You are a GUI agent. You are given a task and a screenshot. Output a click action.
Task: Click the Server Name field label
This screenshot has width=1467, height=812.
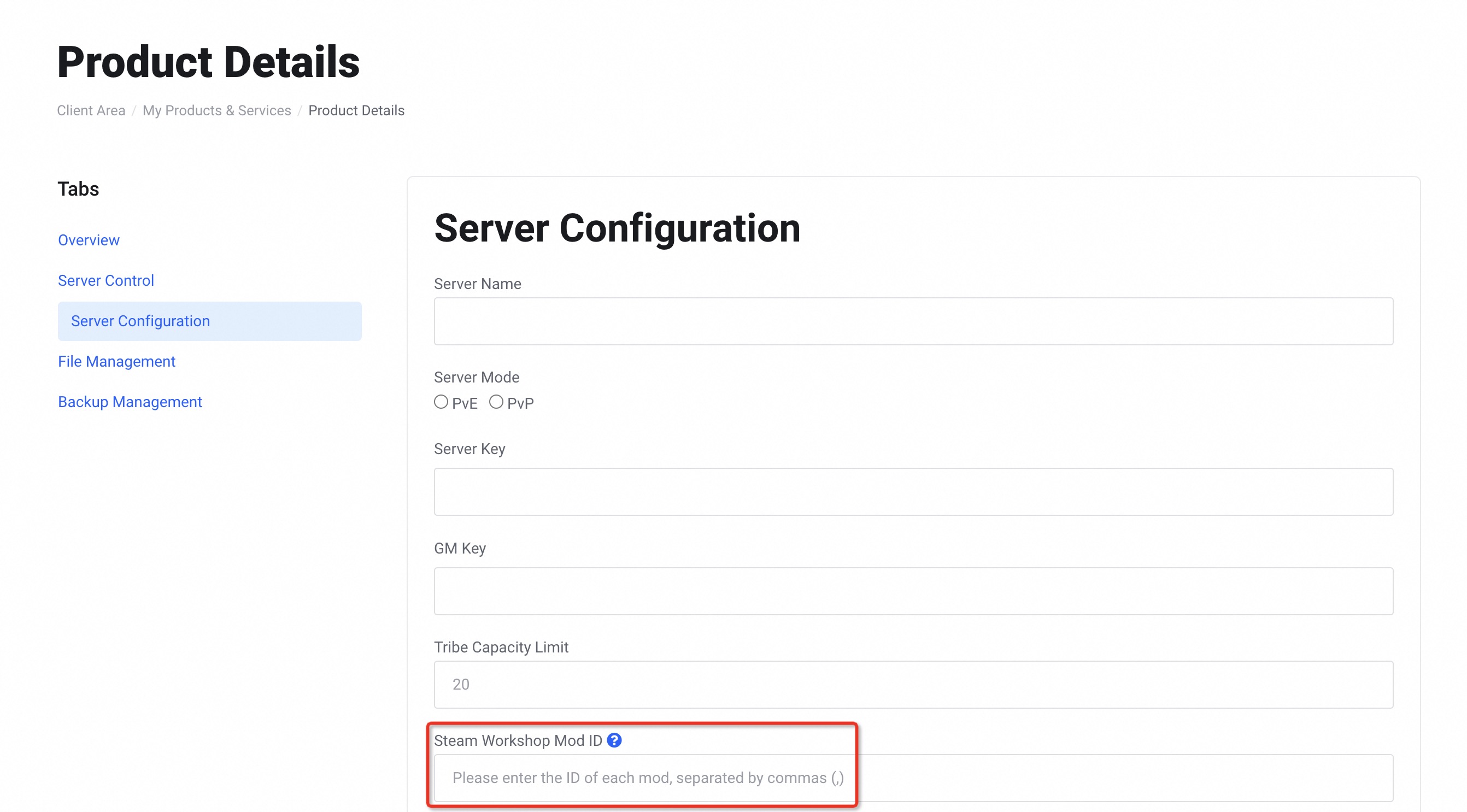477,284
